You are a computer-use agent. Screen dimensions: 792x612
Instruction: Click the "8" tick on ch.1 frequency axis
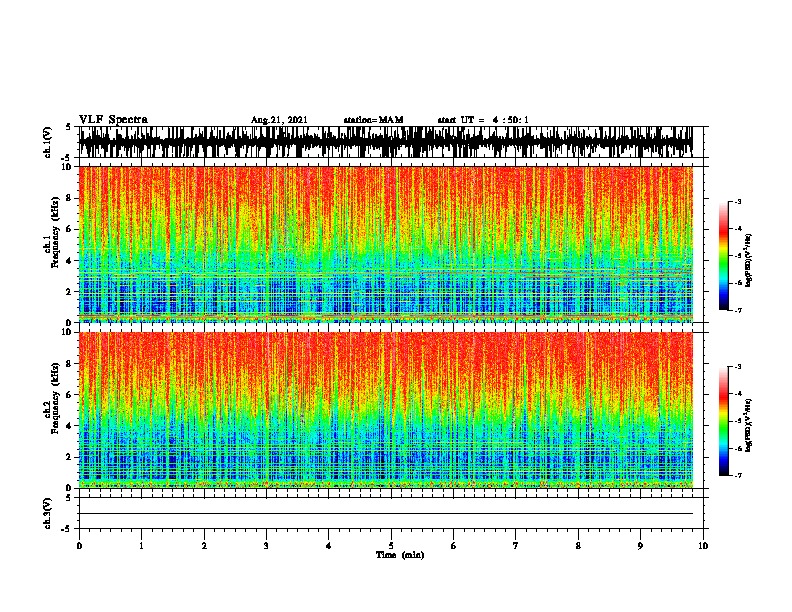tap(69, 198)
